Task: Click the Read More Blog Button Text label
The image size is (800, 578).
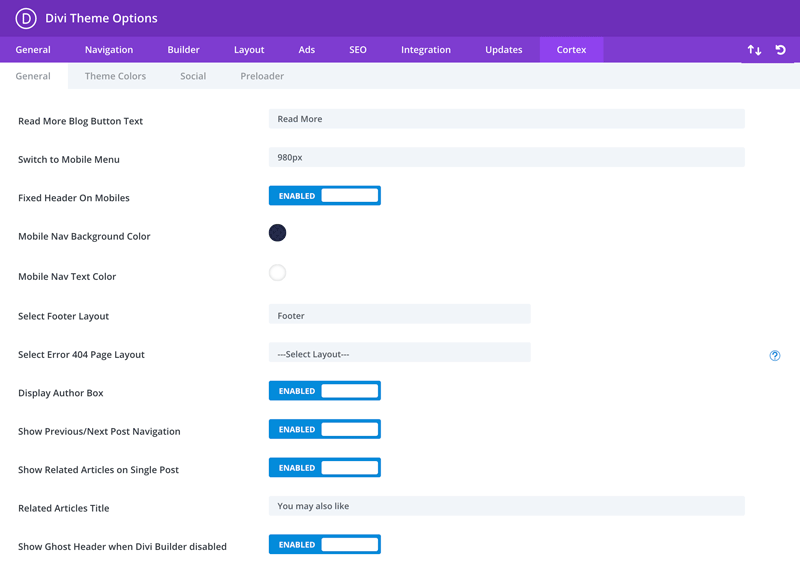Action: [81, 121]
